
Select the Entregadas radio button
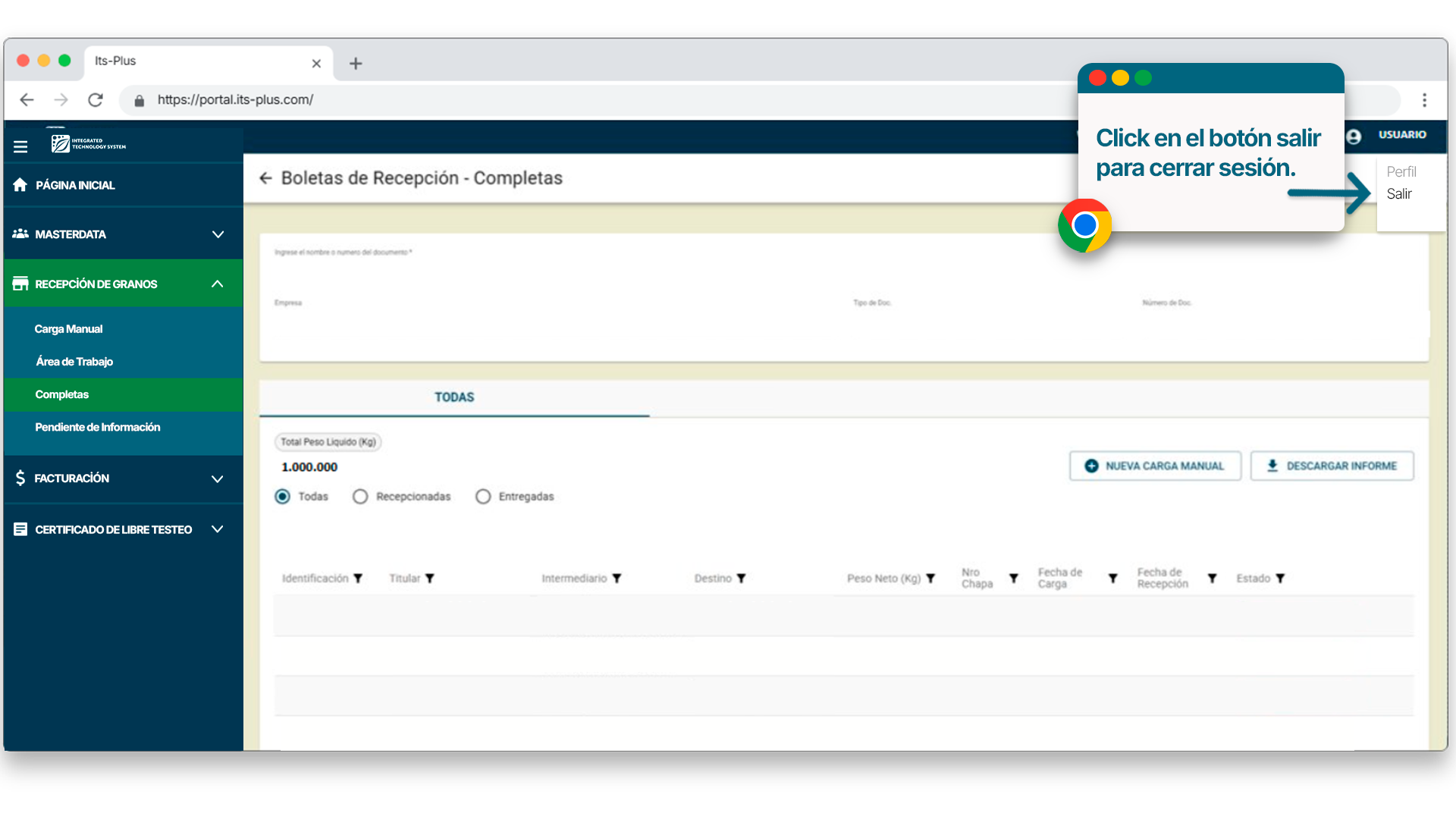(483, 497)
